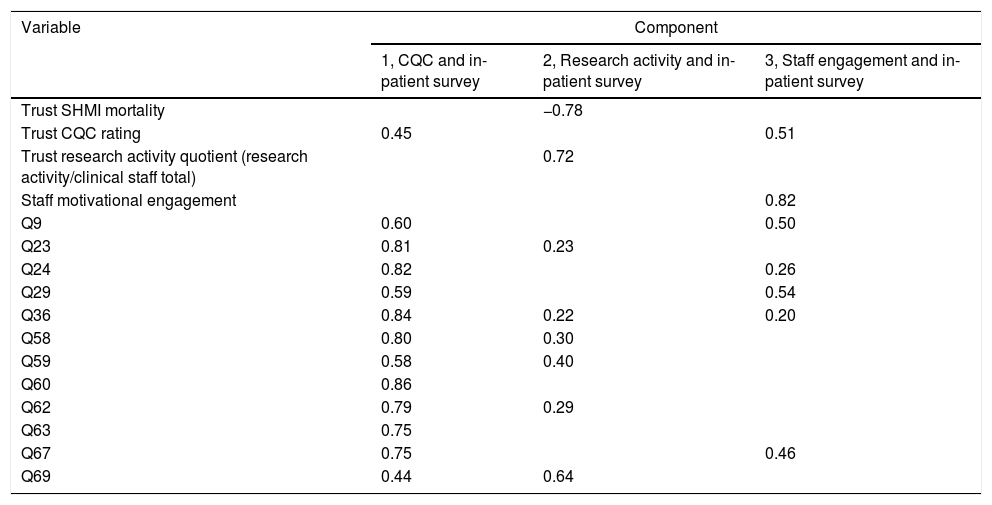The image size is (992, 505).
Task: Select the 0.51 value in Trust CQC rating row
Action: pos(780,133)
